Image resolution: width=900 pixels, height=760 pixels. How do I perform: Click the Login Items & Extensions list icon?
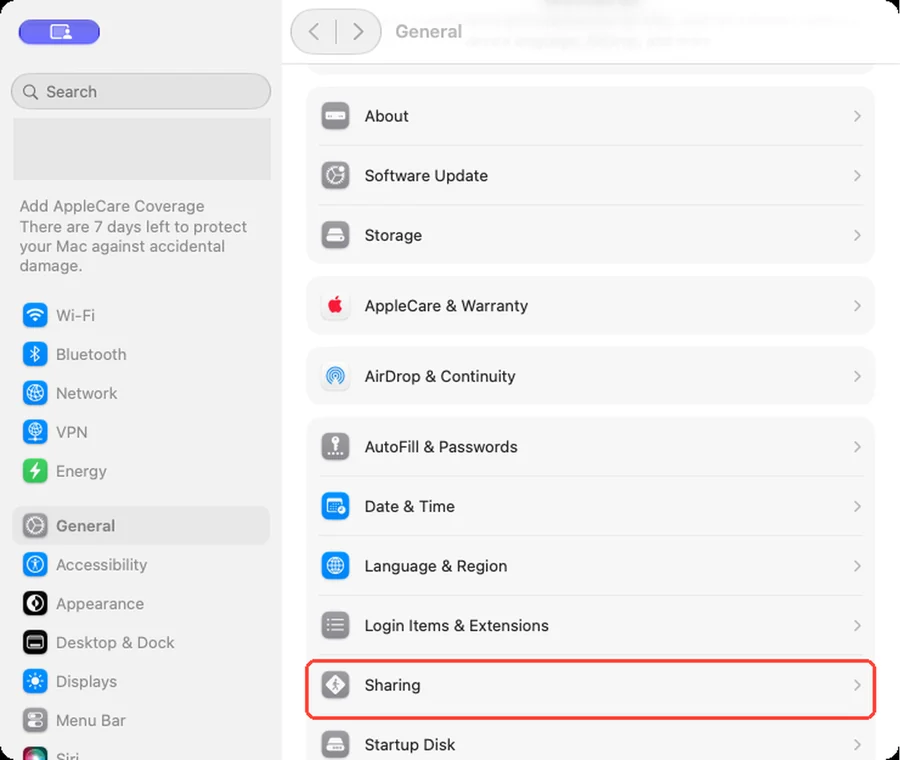[x=335, y=625]
